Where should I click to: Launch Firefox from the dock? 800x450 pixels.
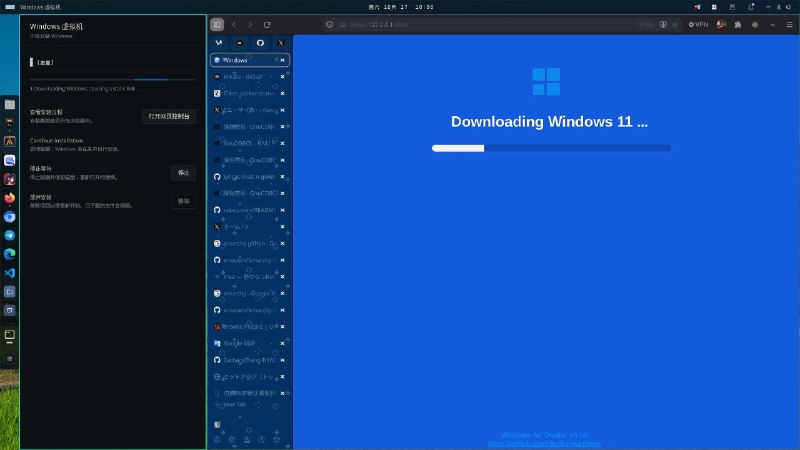point(10,198)
